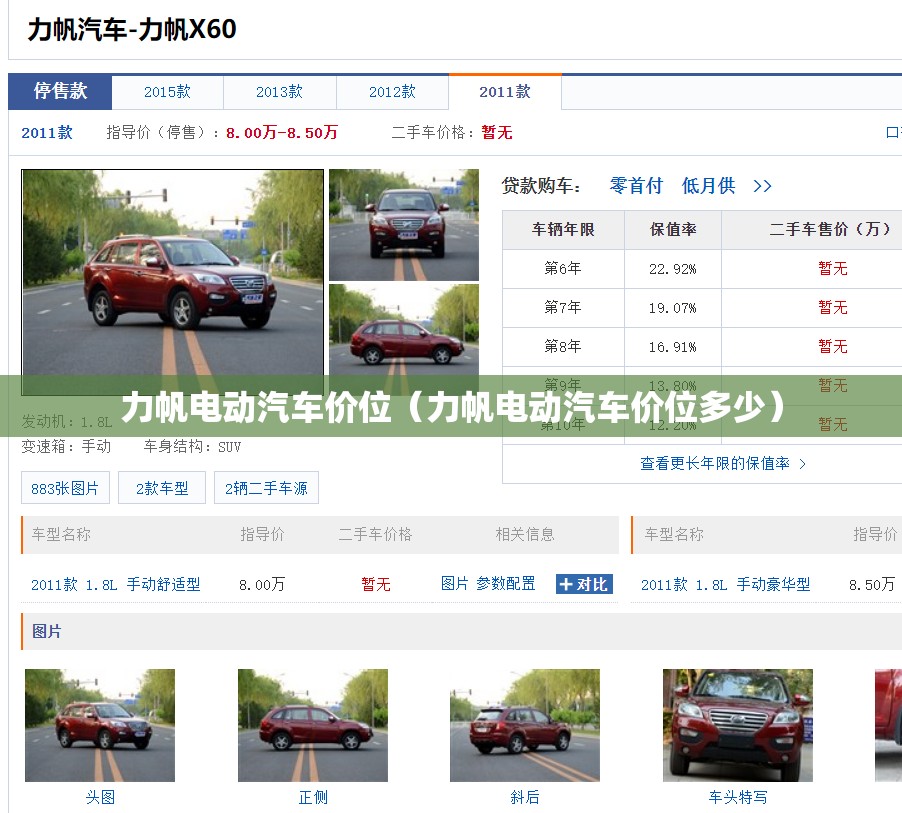Open 2011款 1.8L 手动舒适型 model link
The height and width of the screenshot is (813, 902).
click(x=116, y=585)
